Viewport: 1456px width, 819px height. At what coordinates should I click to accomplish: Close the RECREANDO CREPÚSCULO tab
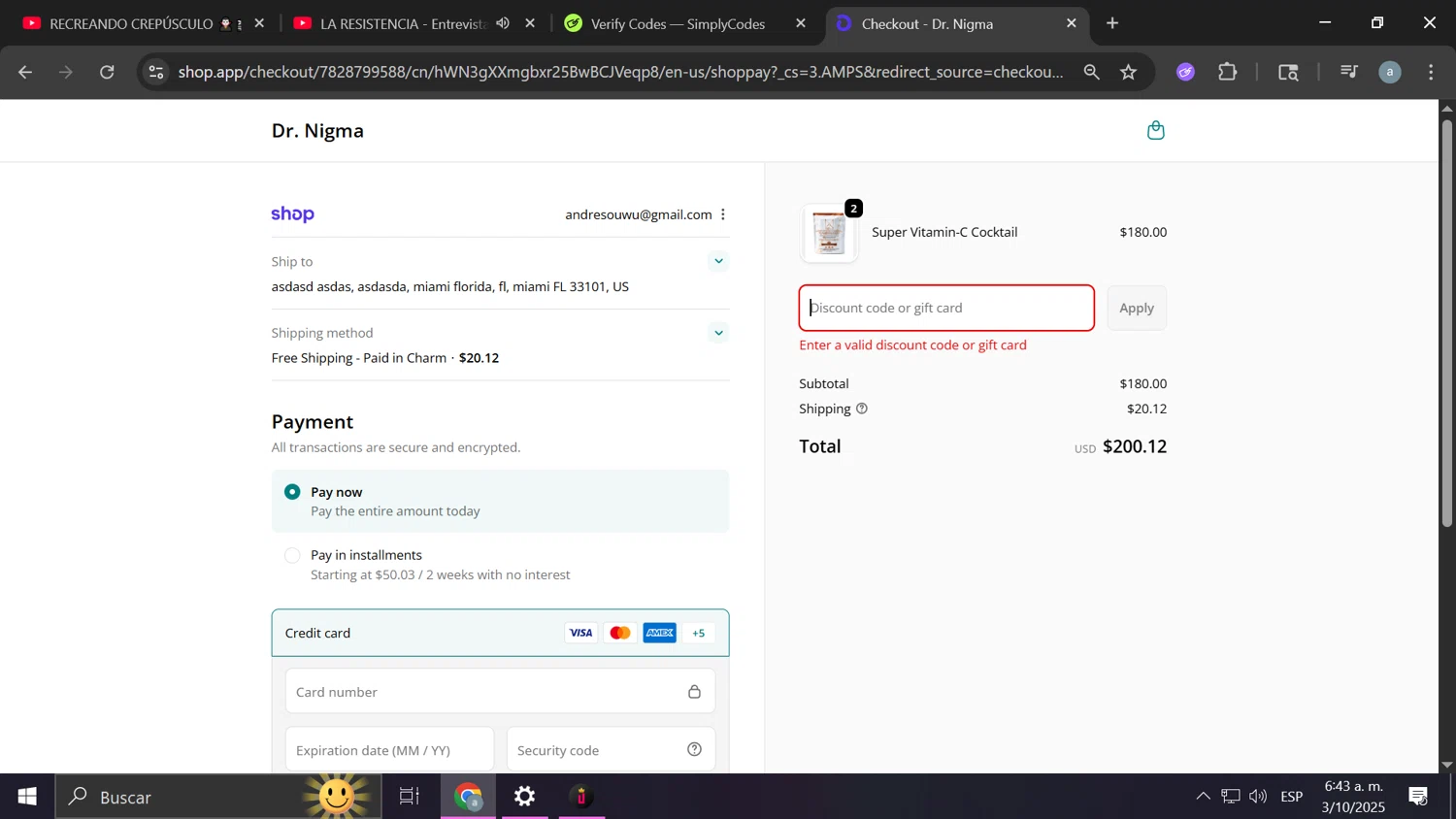point(259,23)
